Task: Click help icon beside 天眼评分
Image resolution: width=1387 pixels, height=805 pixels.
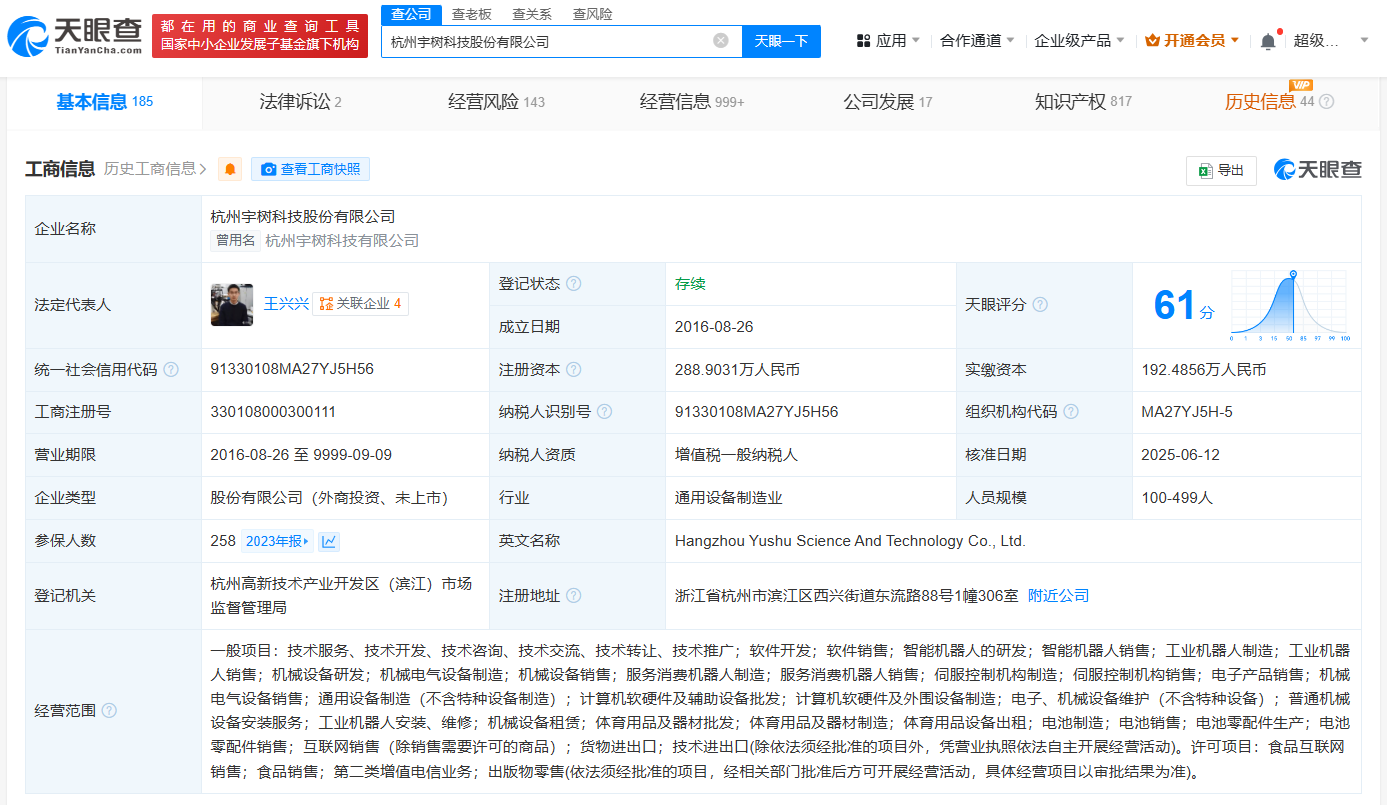Action: tap(1040, 305)
